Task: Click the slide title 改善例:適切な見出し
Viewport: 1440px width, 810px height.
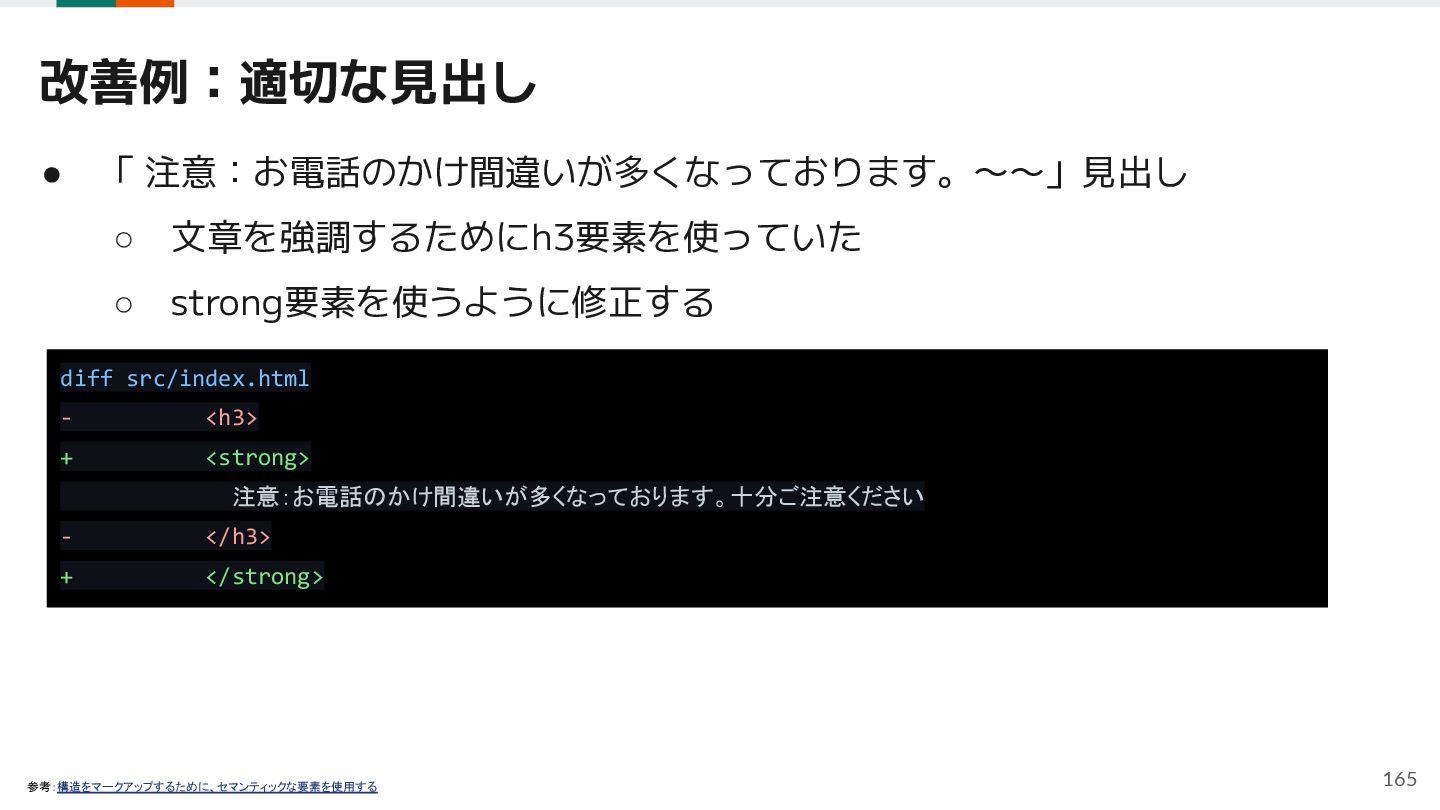Action: point(288,83)
